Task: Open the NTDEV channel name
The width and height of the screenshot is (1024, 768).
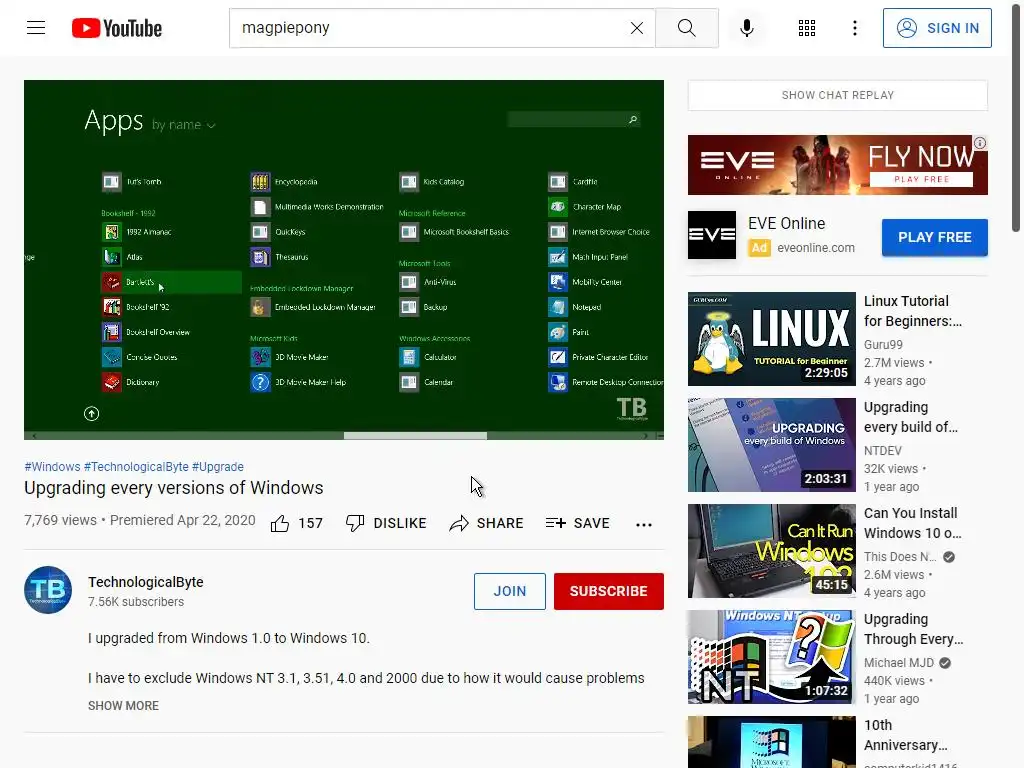Action: (x=882, y=451)
